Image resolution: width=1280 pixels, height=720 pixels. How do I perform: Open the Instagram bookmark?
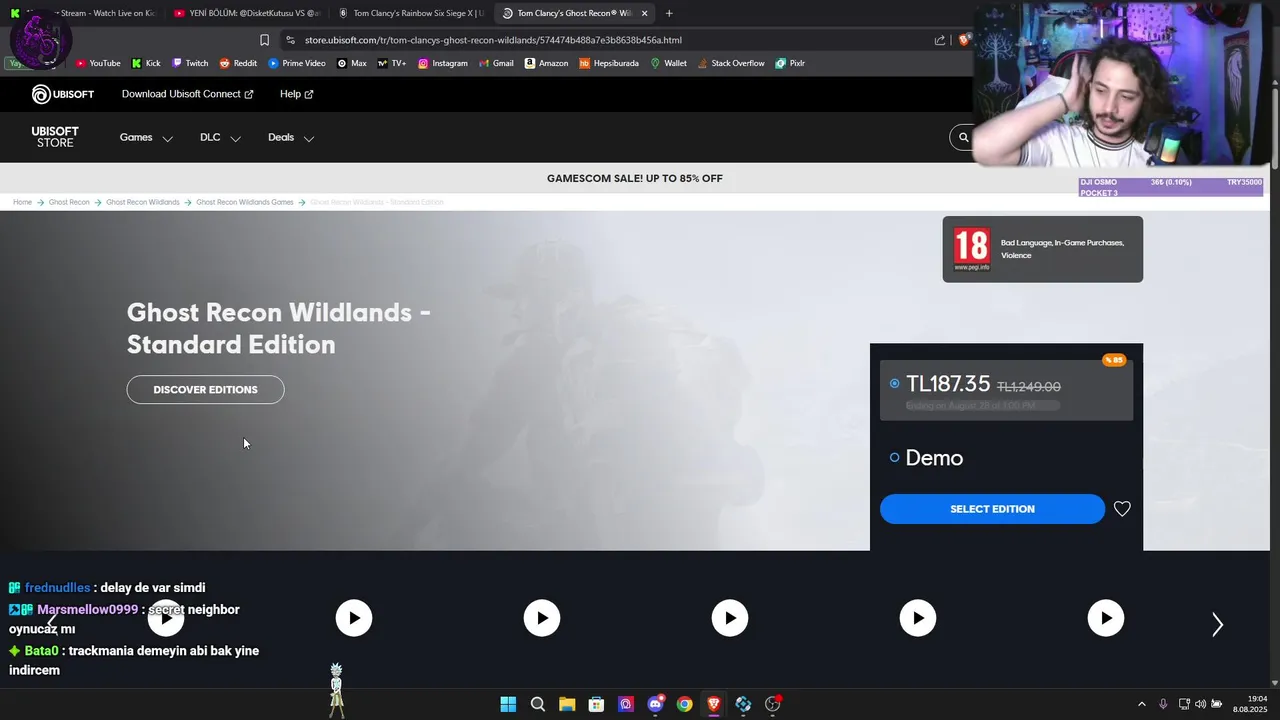coord(443,63)
